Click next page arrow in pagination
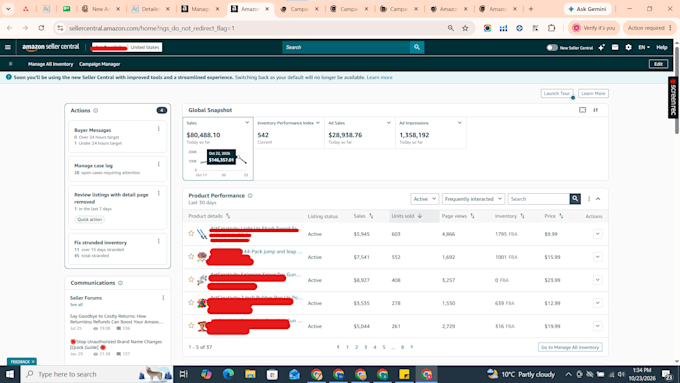 412,347
